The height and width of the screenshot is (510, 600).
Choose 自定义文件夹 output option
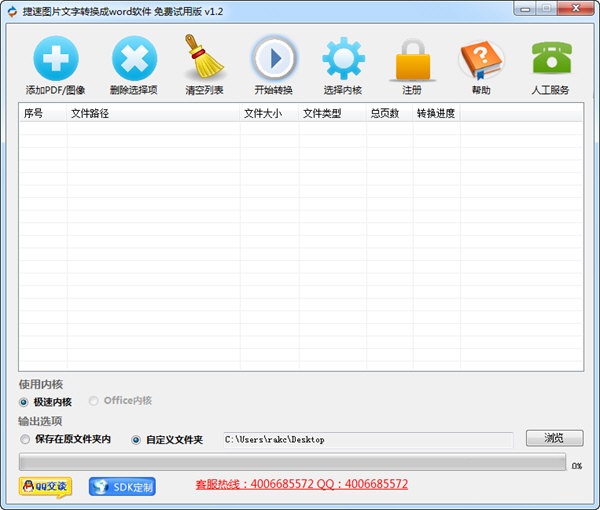coord(135,440)
